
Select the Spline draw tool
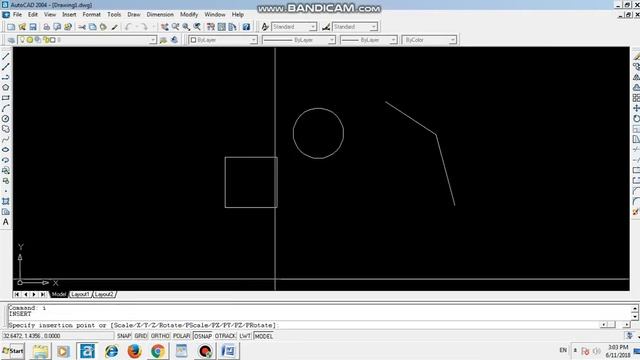[6, 139]
